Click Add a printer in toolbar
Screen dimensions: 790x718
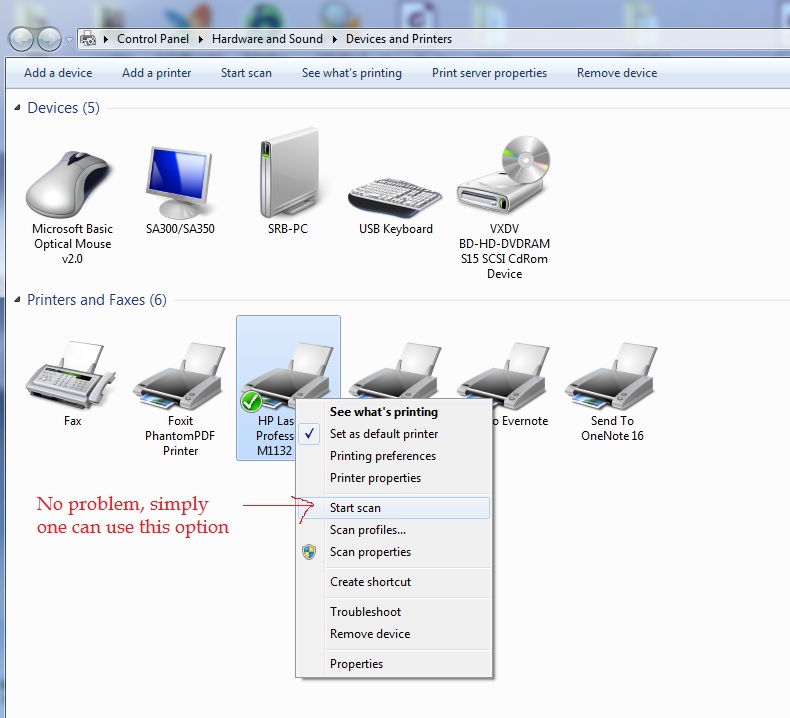[x=156, y=73]
